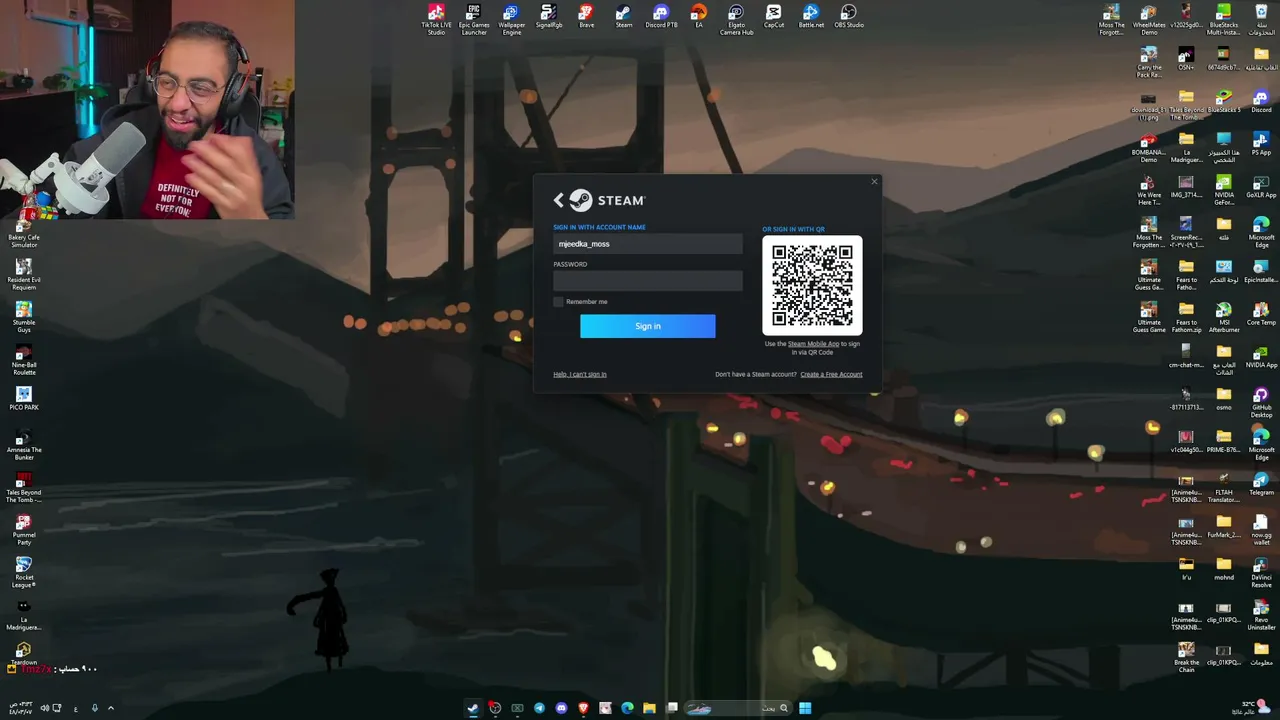
Task: Click the taskbar search box
Action: [736, 708]
